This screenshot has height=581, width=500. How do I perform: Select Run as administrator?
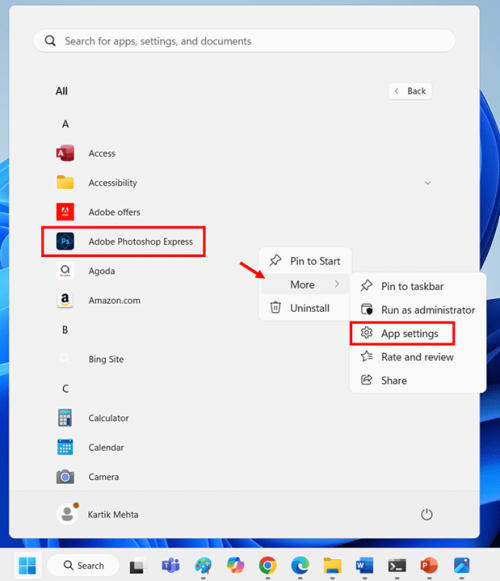[x=418, y=310]
